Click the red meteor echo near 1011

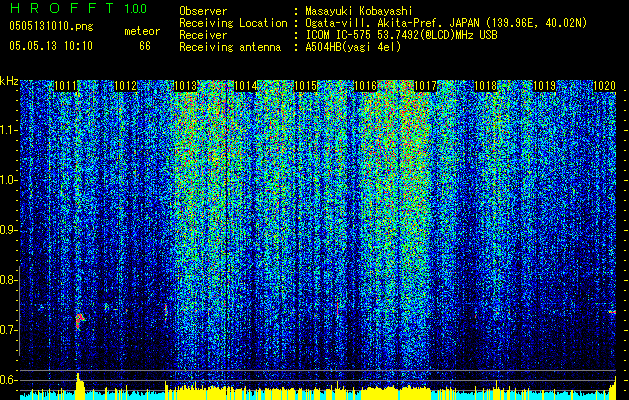click(80, 321)
